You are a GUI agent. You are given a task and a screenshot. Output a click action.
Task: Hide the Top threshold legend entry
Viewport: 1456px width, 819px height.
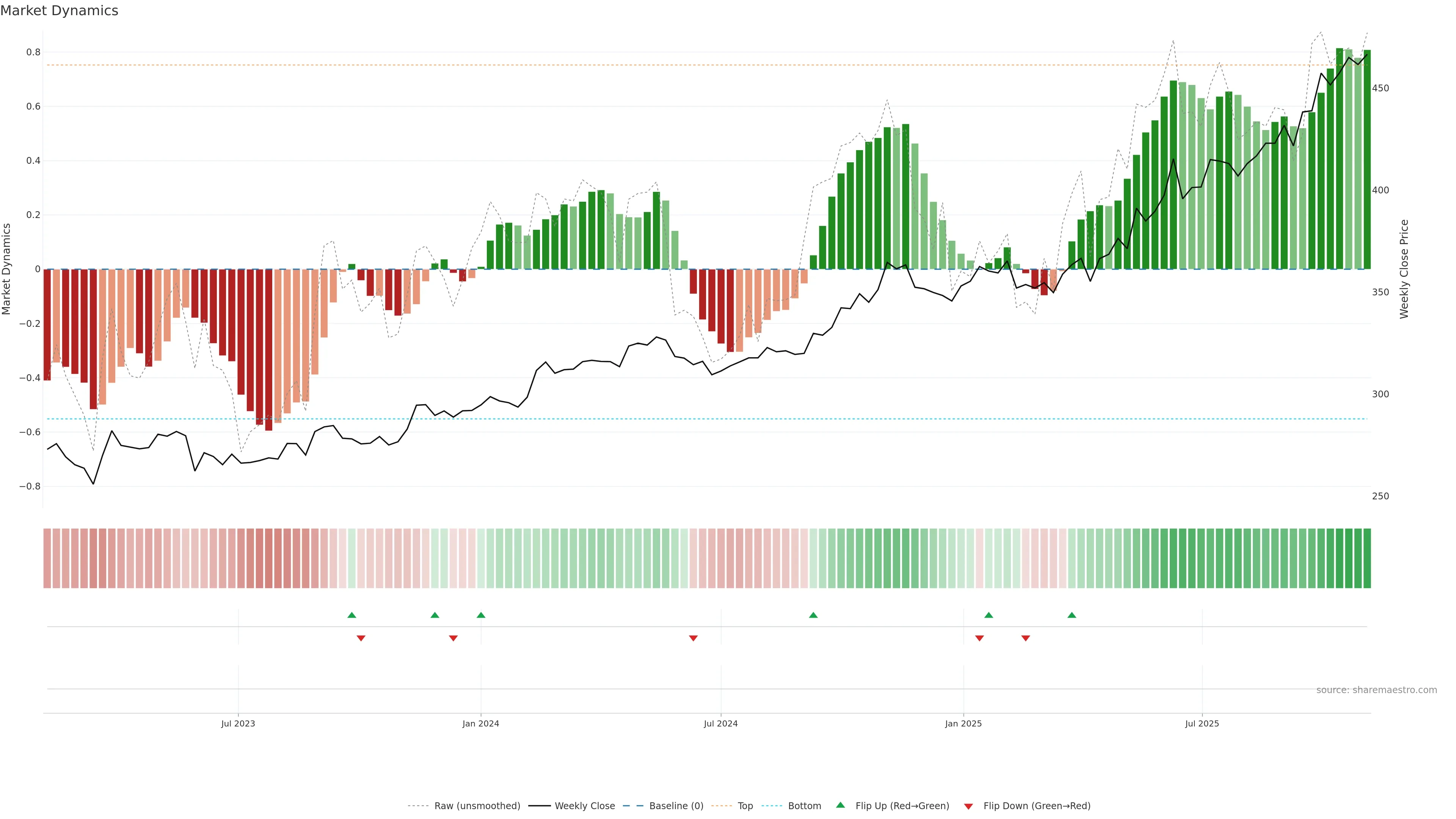tap(745, 806)
